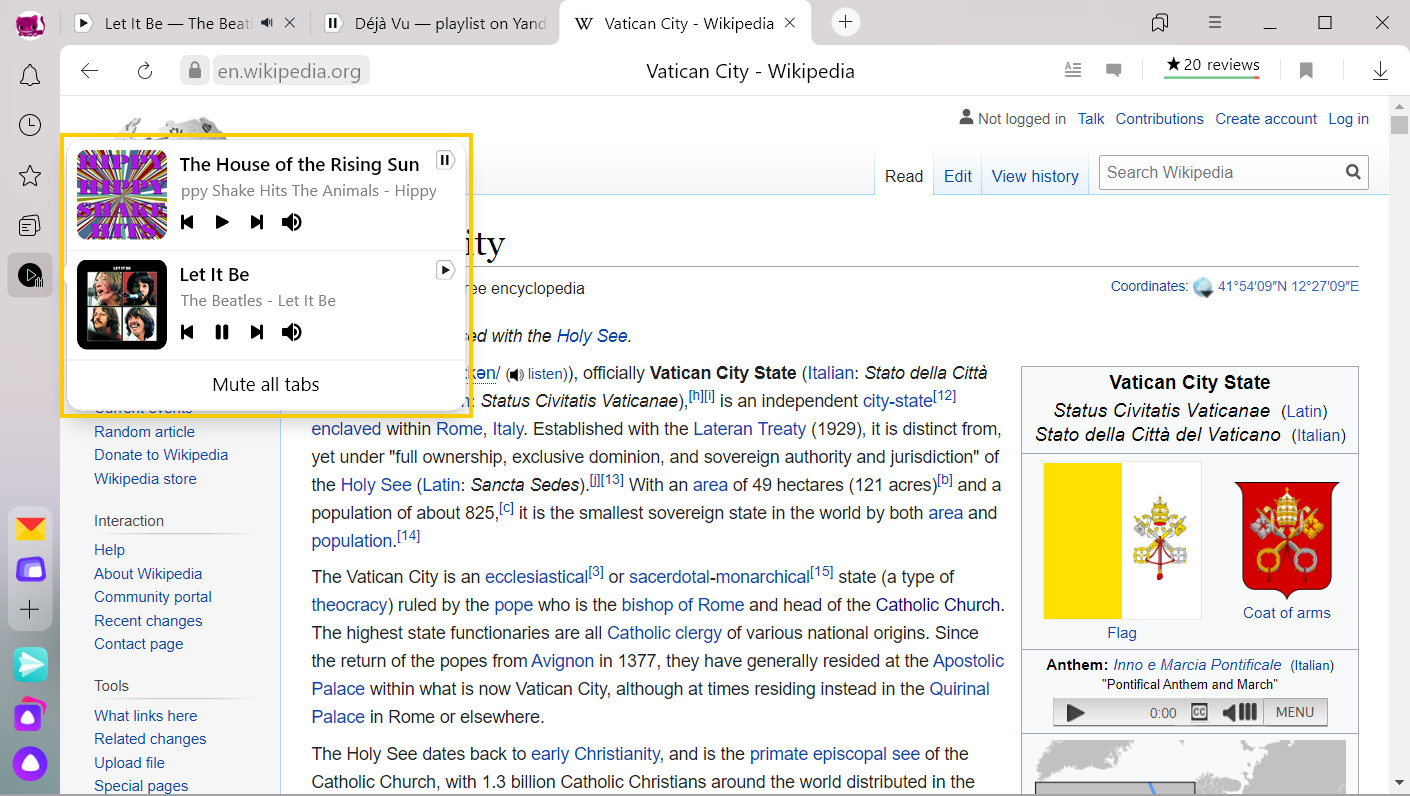Click the Yandex Browser logo icon

pyautogui.click(x=30, y=24)
